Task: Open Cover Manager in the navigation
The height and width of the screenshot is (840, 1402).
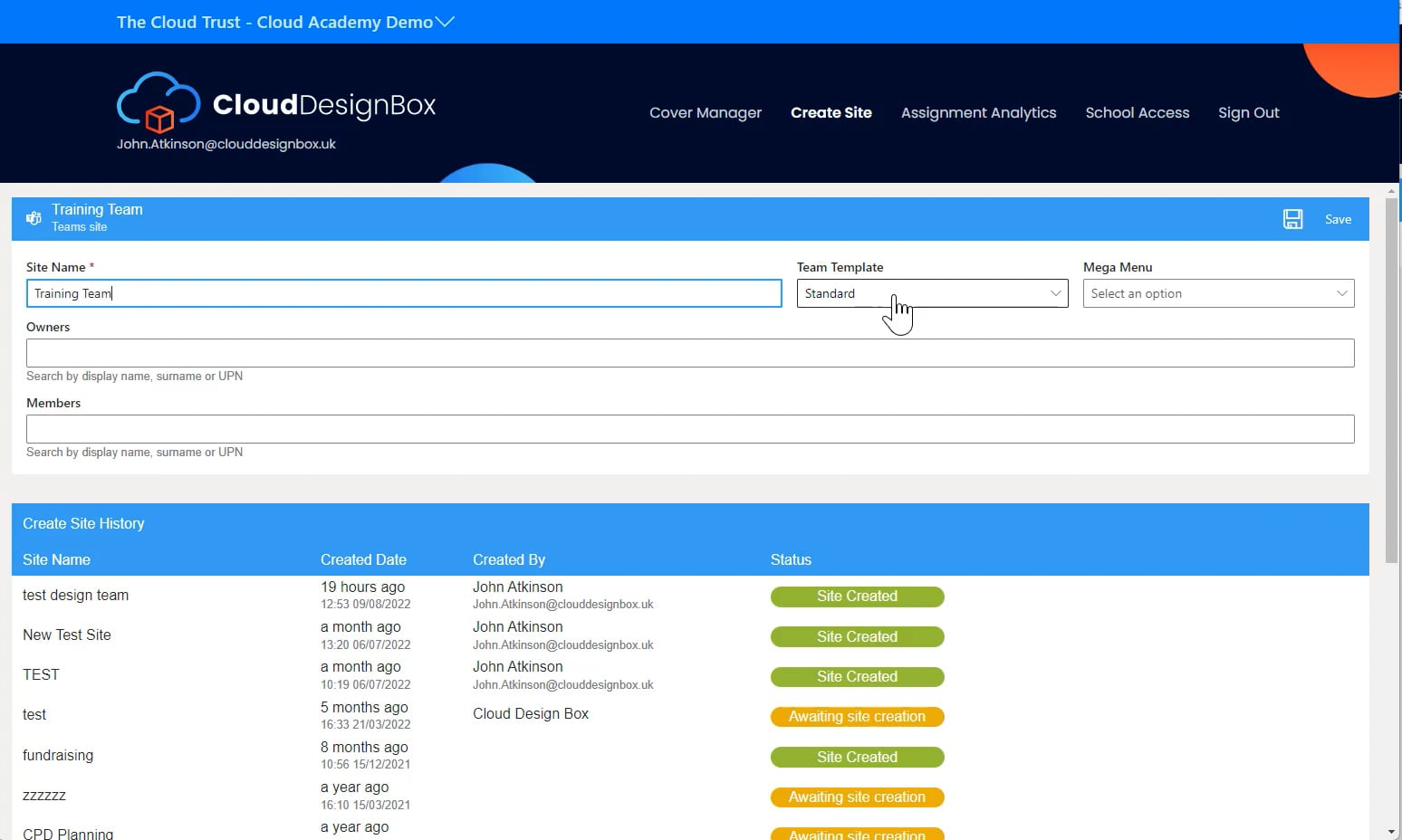Action: click(706, 112)
